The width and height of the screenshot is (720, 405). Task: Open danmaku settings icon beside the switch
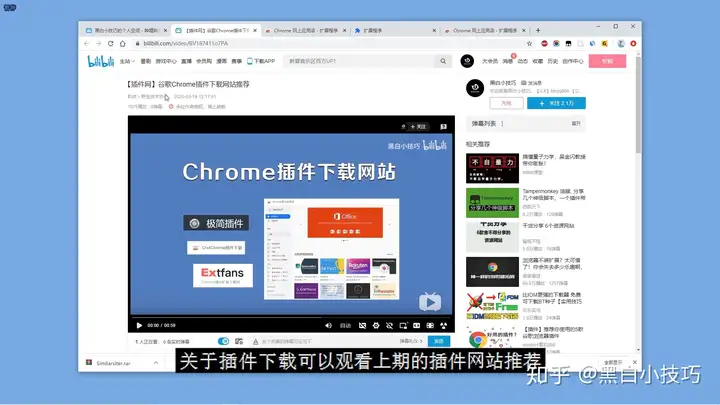[239, 341]
